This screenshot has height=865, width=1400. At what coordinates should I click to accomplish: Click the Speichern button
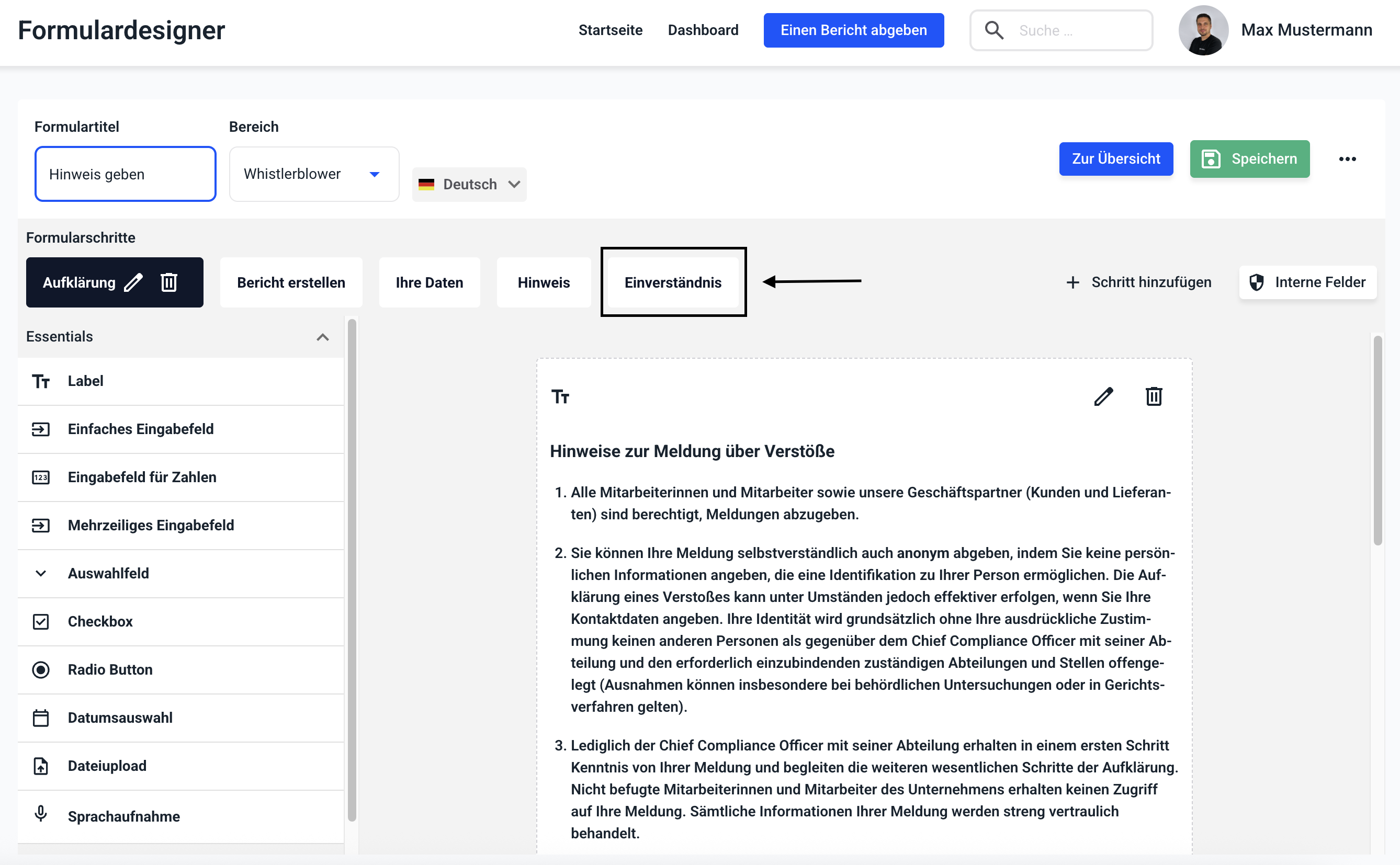(x=1249, y=159)
